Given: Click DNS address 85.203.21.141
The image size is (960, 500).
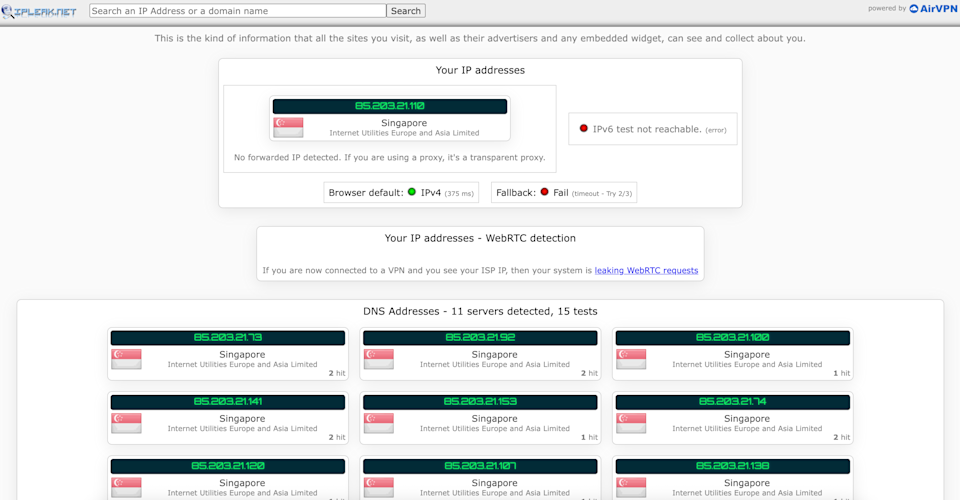Looking at the screenshot, I should click(x=228, y=402).
